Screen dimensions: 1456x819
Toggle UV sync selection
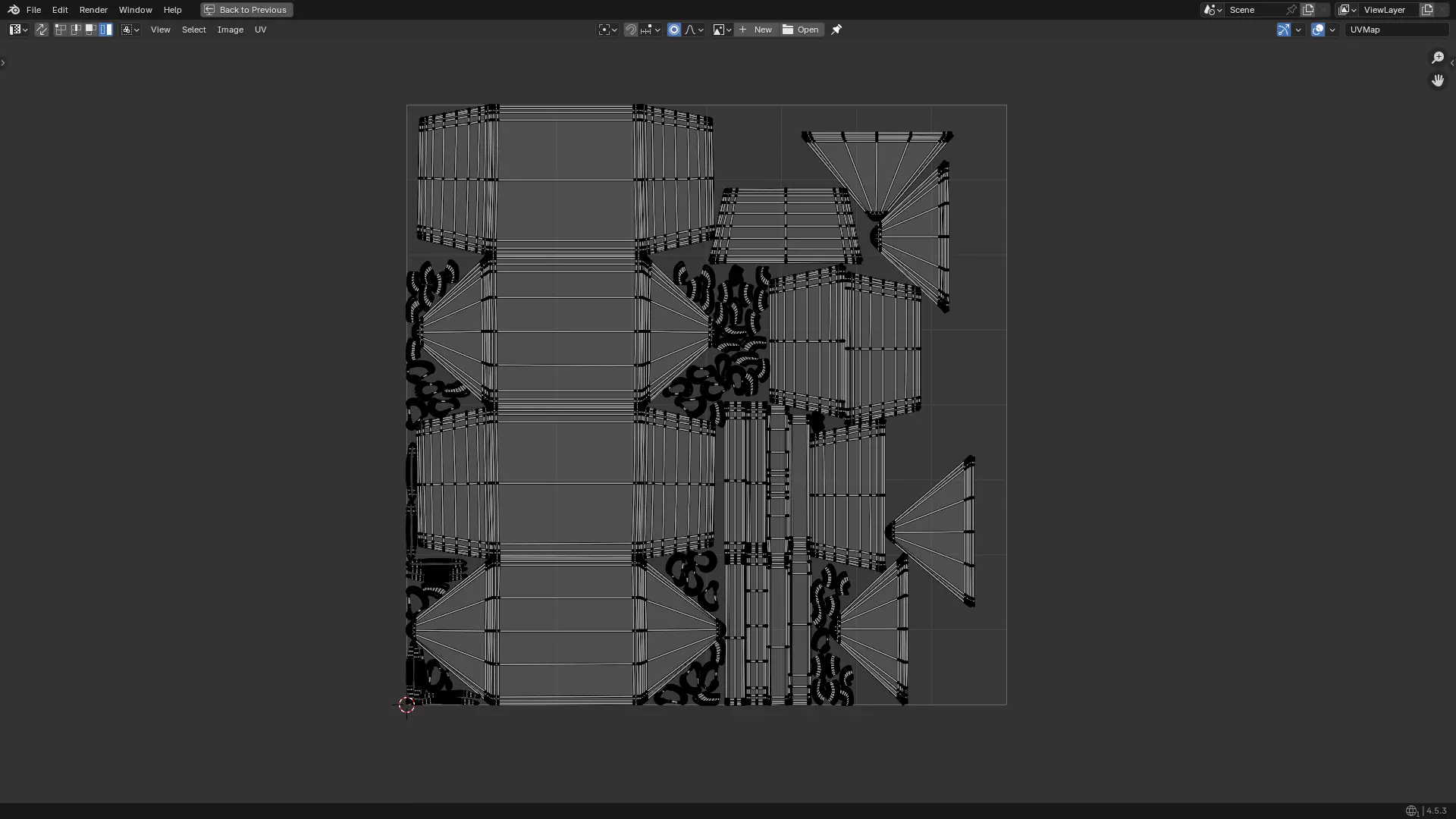click(x=42, y=30)
